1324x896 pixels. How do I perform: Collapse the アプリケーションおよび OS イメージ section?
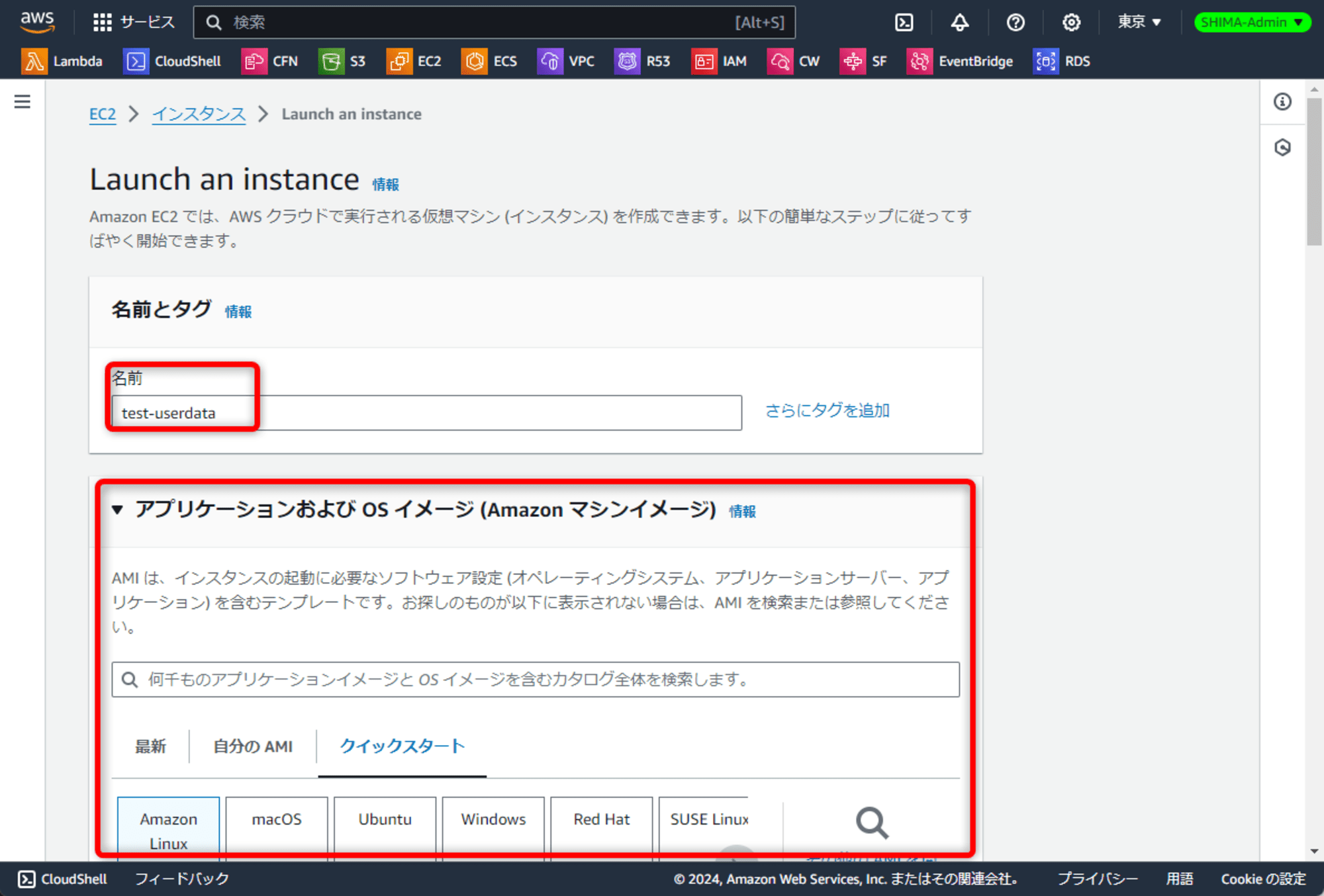pos(117,510)
